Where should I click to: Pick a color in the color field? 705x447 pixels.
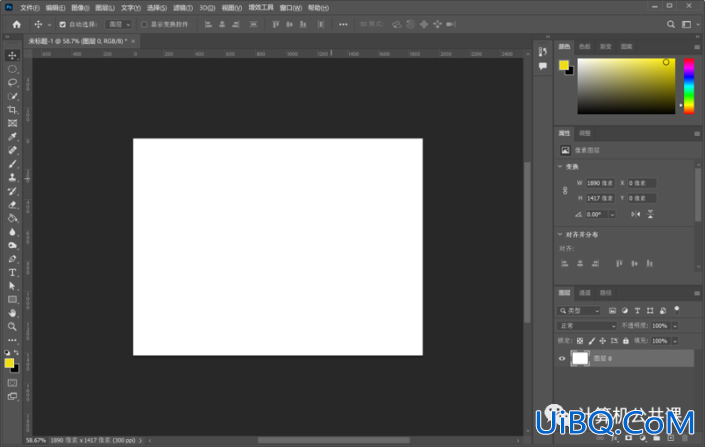click(x=626, y=86)
